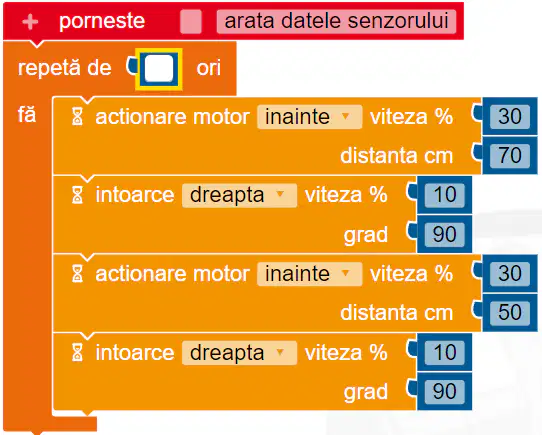Select the porneste start block label
The width and height of the screenshot is (542, 435).
tap(102, 21)
